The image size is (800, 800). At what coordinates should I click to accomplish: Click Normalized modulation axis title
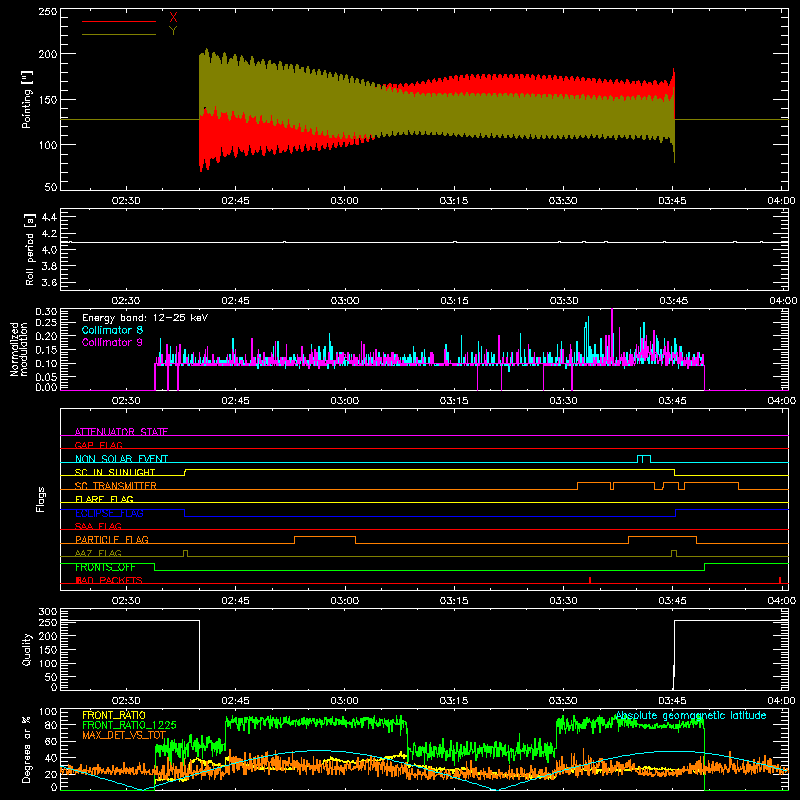coord(18,349)
